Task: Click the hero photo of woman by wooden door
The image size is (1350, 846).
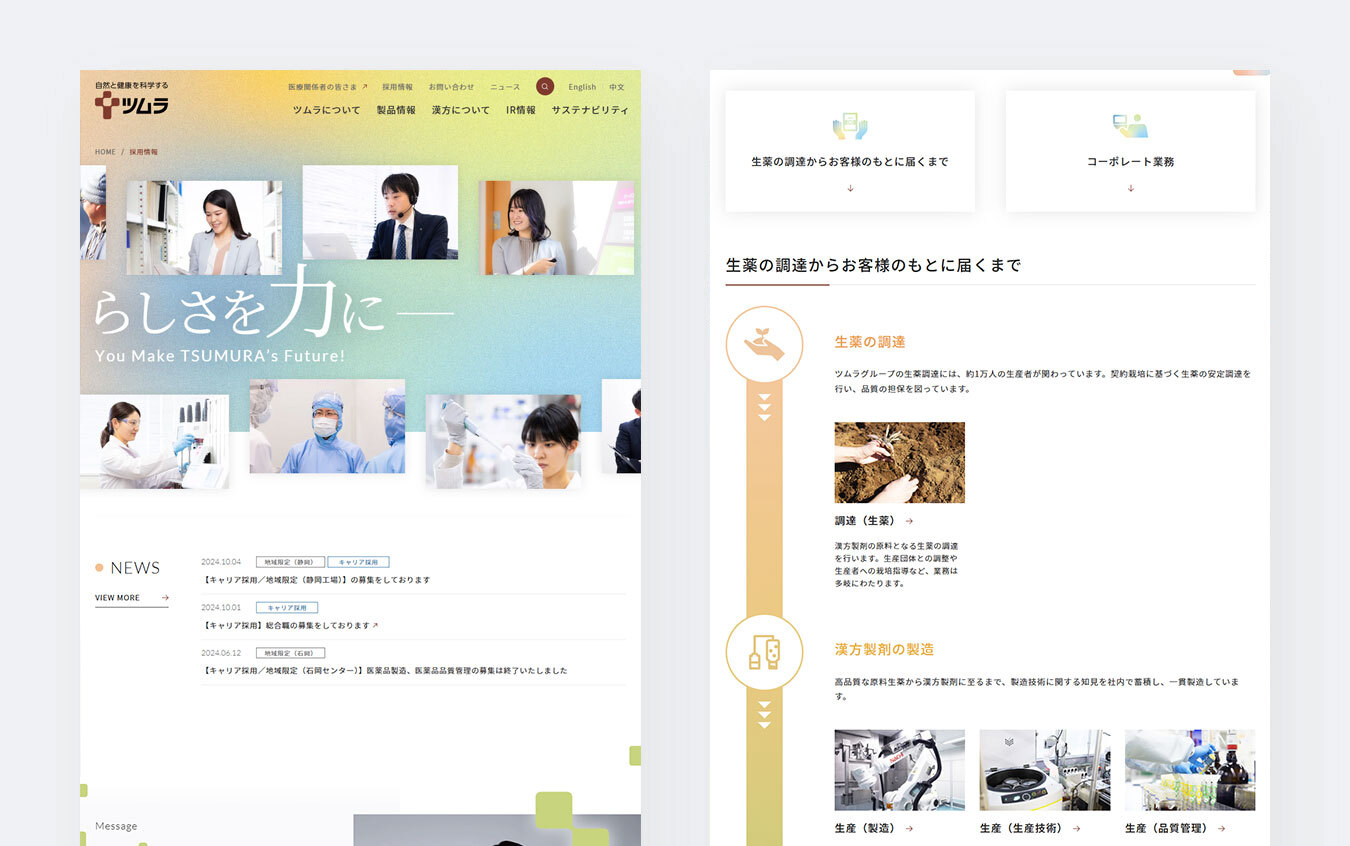Action: [x=556, y=228]
